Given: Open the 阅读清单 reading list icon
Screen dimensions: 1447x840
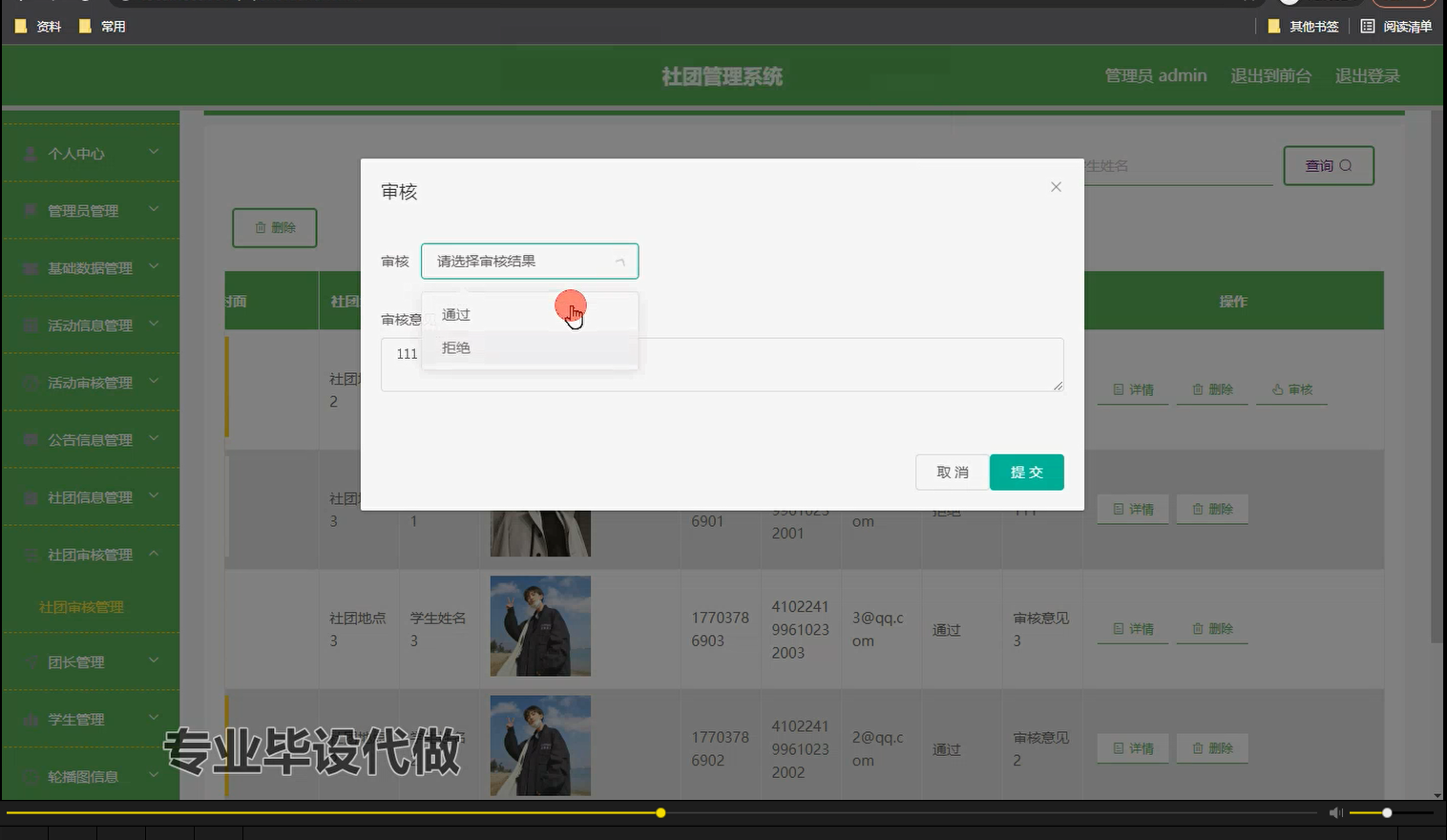Looking at the screenshot, I should pos(1369,26).
